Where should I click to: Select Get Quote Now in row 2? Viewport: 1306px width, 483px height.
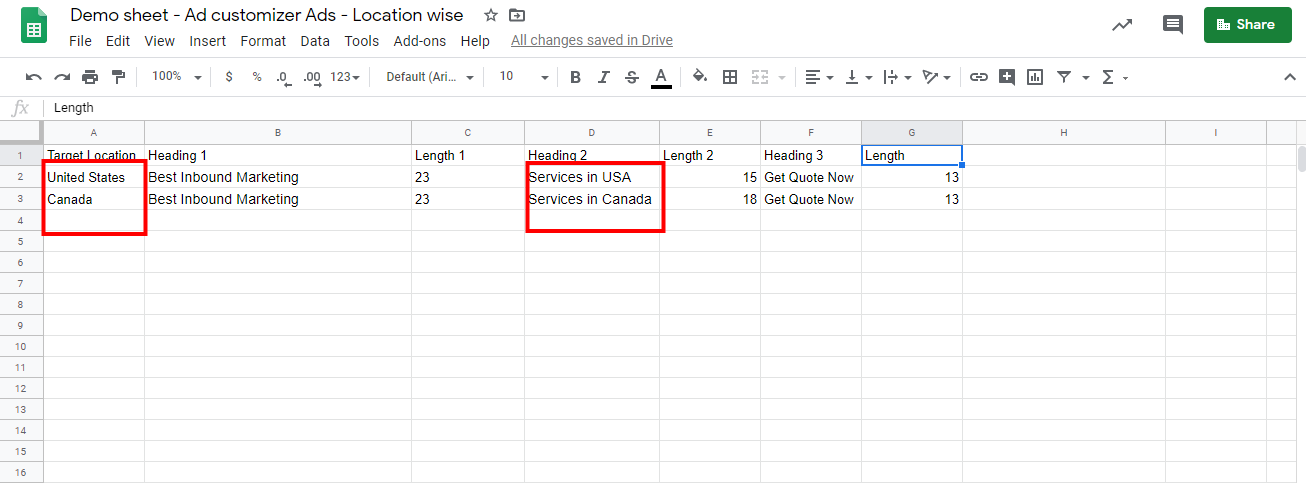click(x=810, y=177)
